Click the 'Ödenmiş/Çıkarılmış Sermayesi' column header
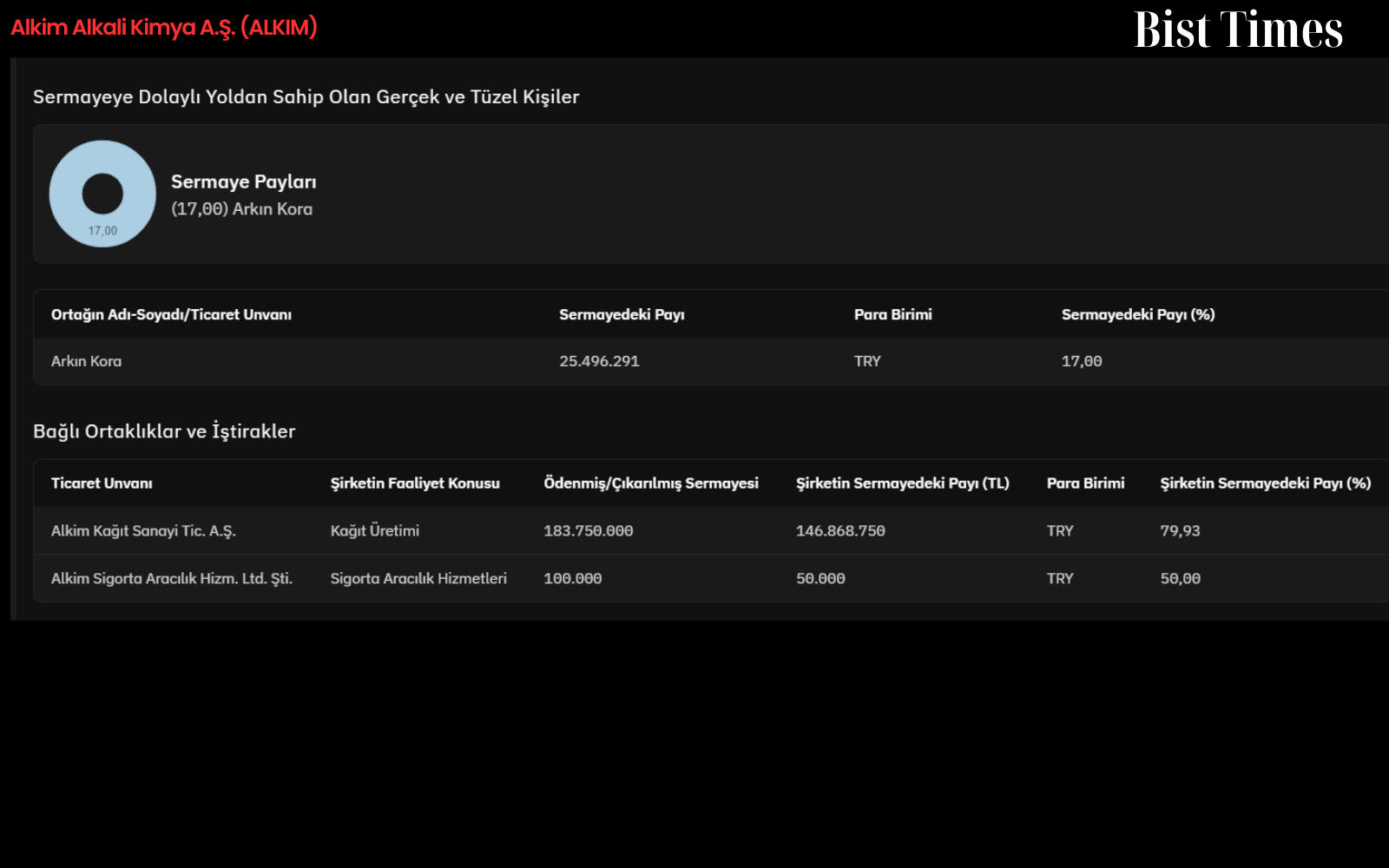This screenshot has width=1389, height=868. (651, 483)
